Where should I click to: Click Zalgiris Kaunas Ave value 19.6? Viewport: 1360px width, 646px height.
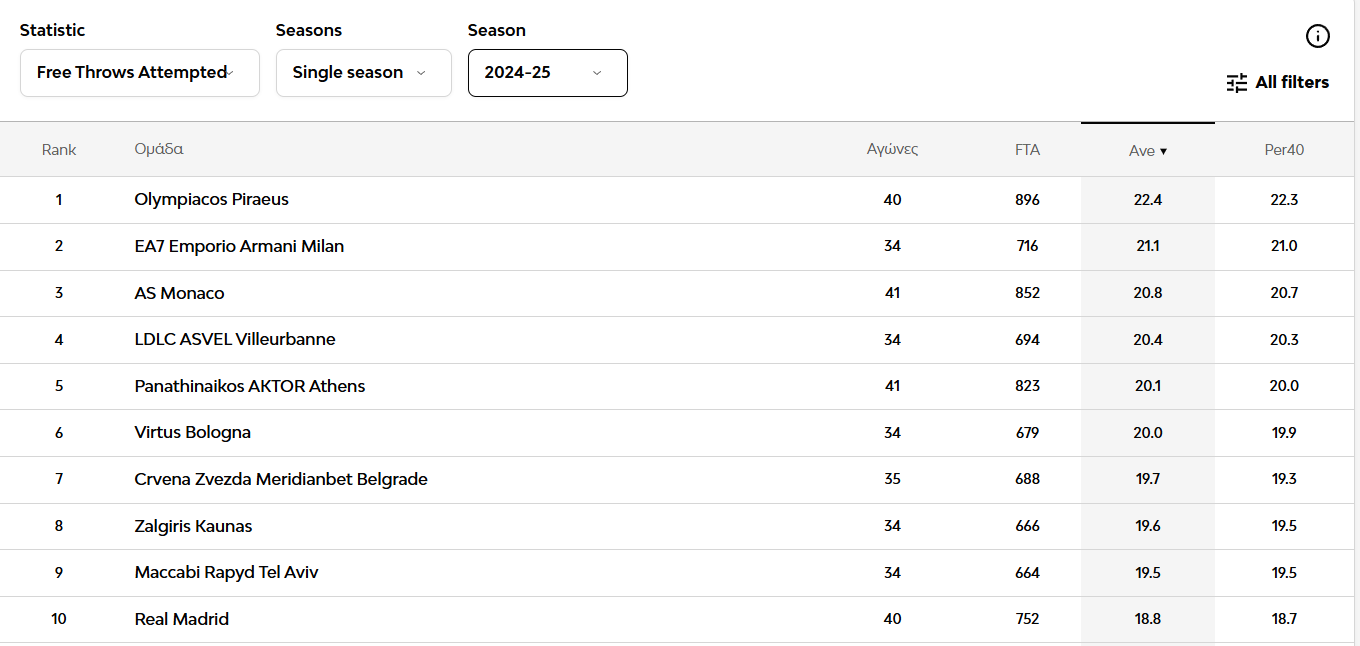coord(1148,526)
